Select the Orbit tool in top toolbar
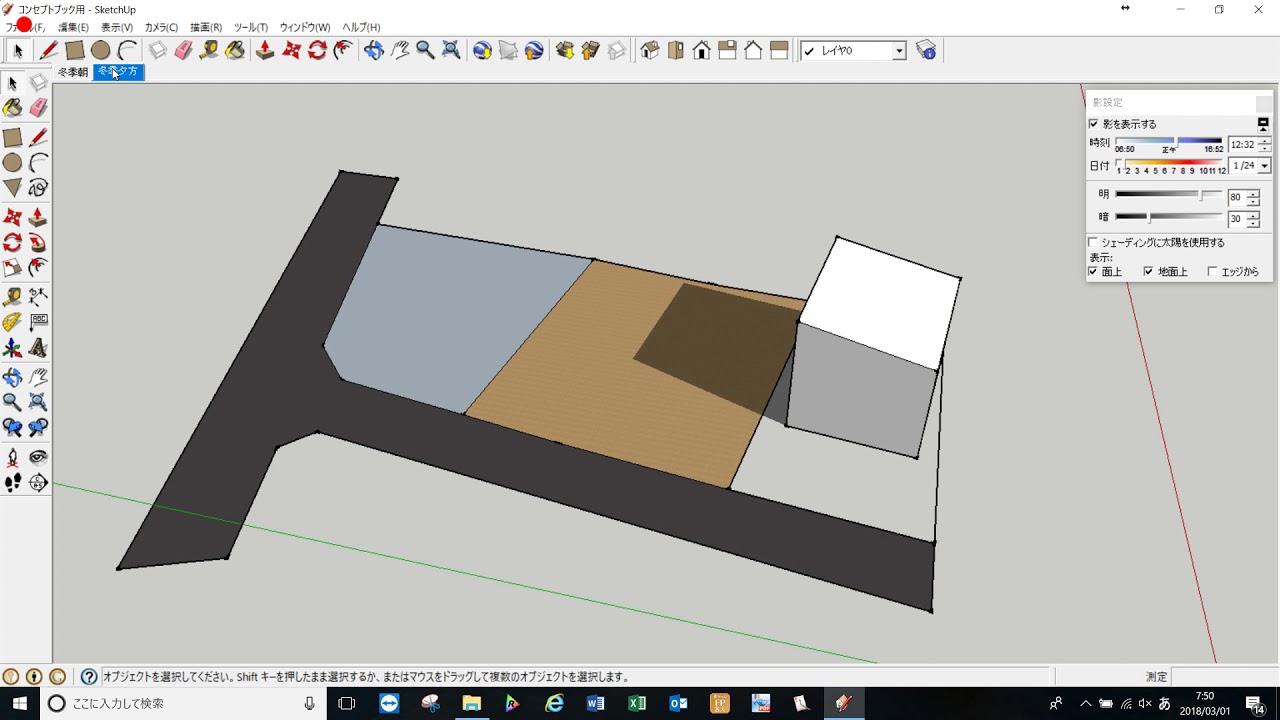This screenshot has height=720, width=1280. [373, 50]
